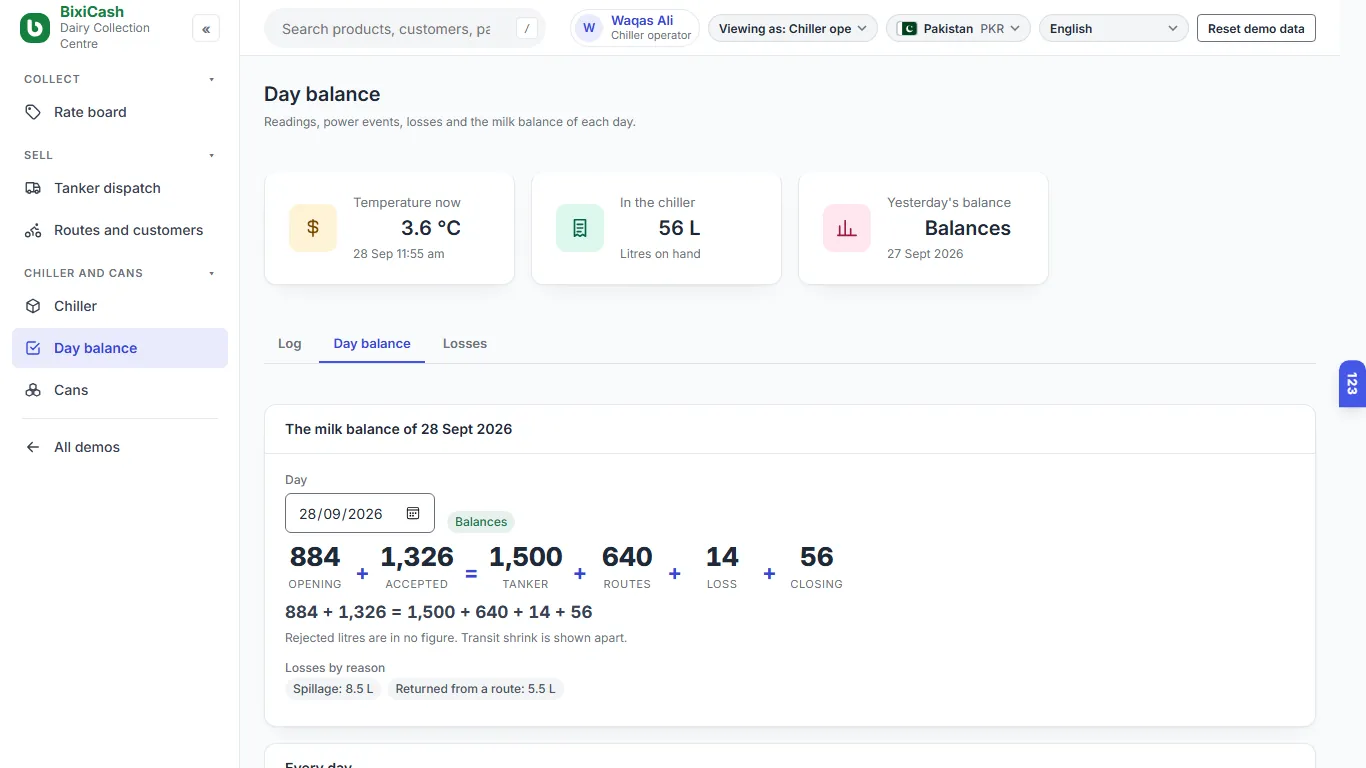Click the 1,500 TANKER figure
1366x768 pixels.
(526, 566)
